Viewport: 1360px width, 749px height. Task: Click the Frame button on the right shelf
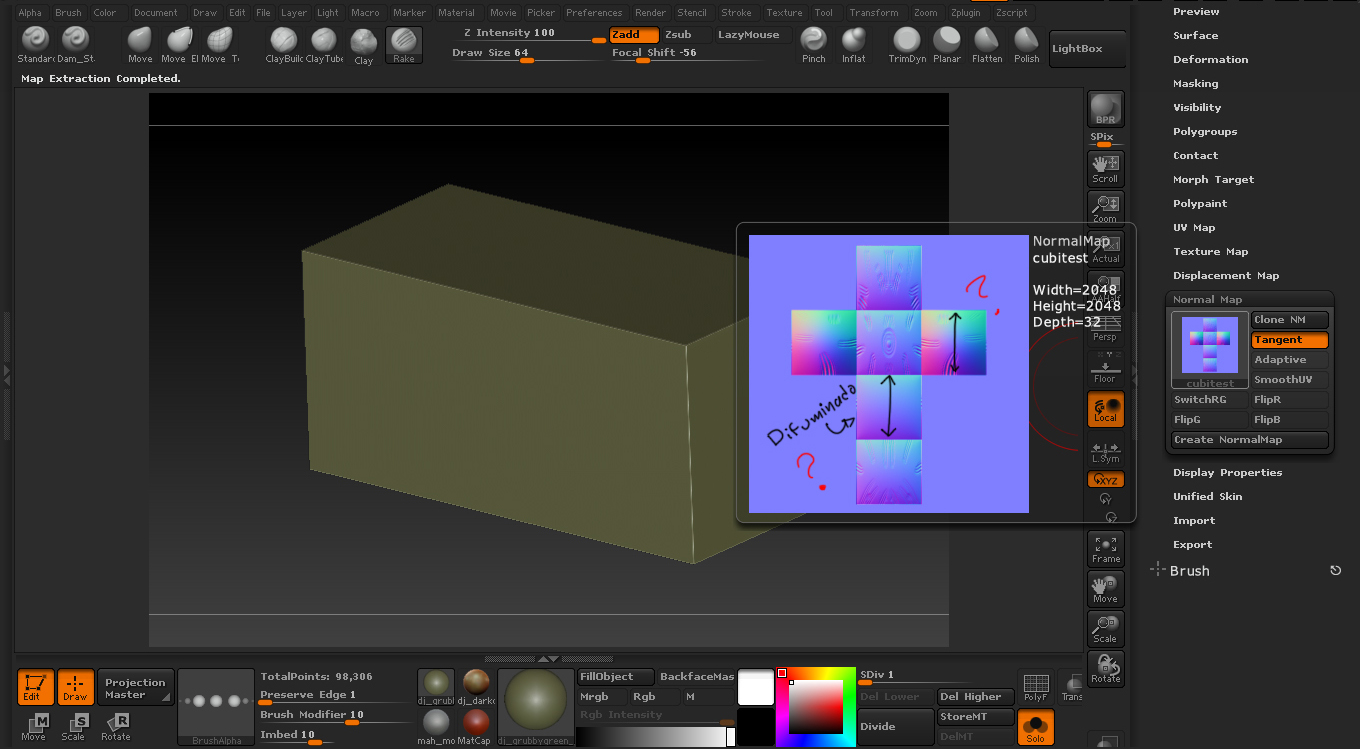(x=1105, y=549)
